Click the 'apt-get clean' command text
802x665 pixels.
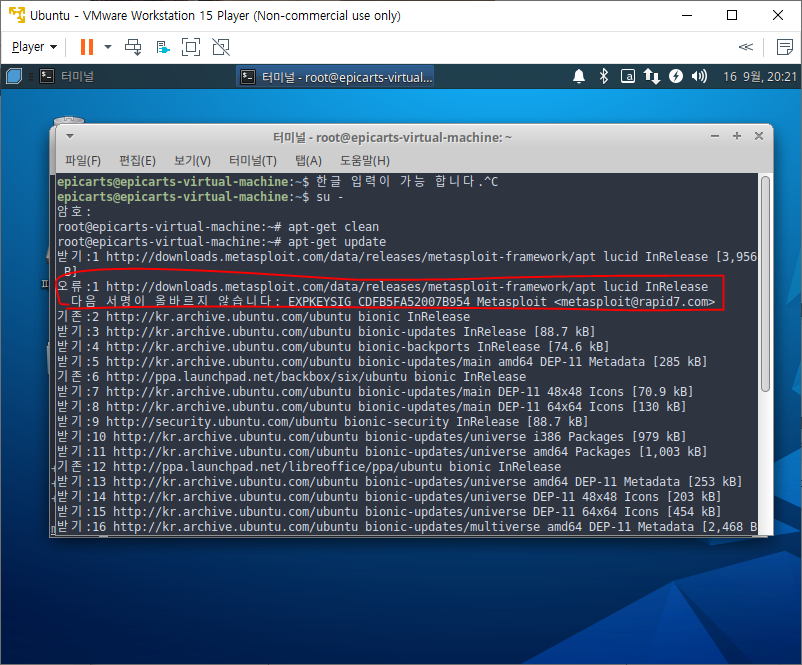(x=333, y=227)
